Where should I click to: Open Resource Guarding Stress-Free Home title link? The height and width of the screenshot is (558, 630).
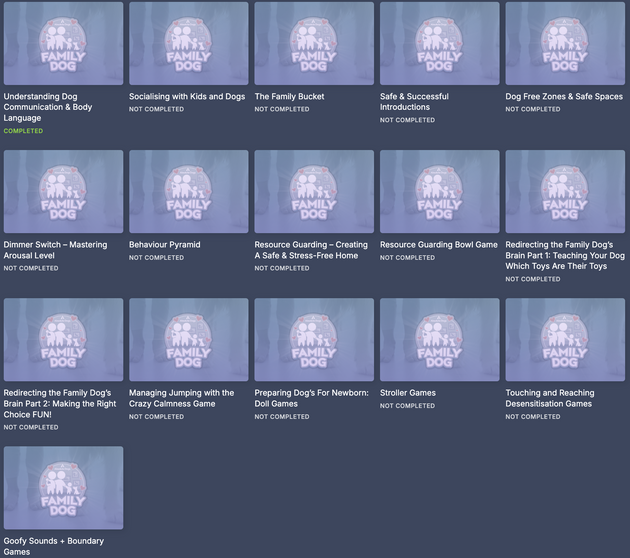pyautogui.click(x=311, y=250)
